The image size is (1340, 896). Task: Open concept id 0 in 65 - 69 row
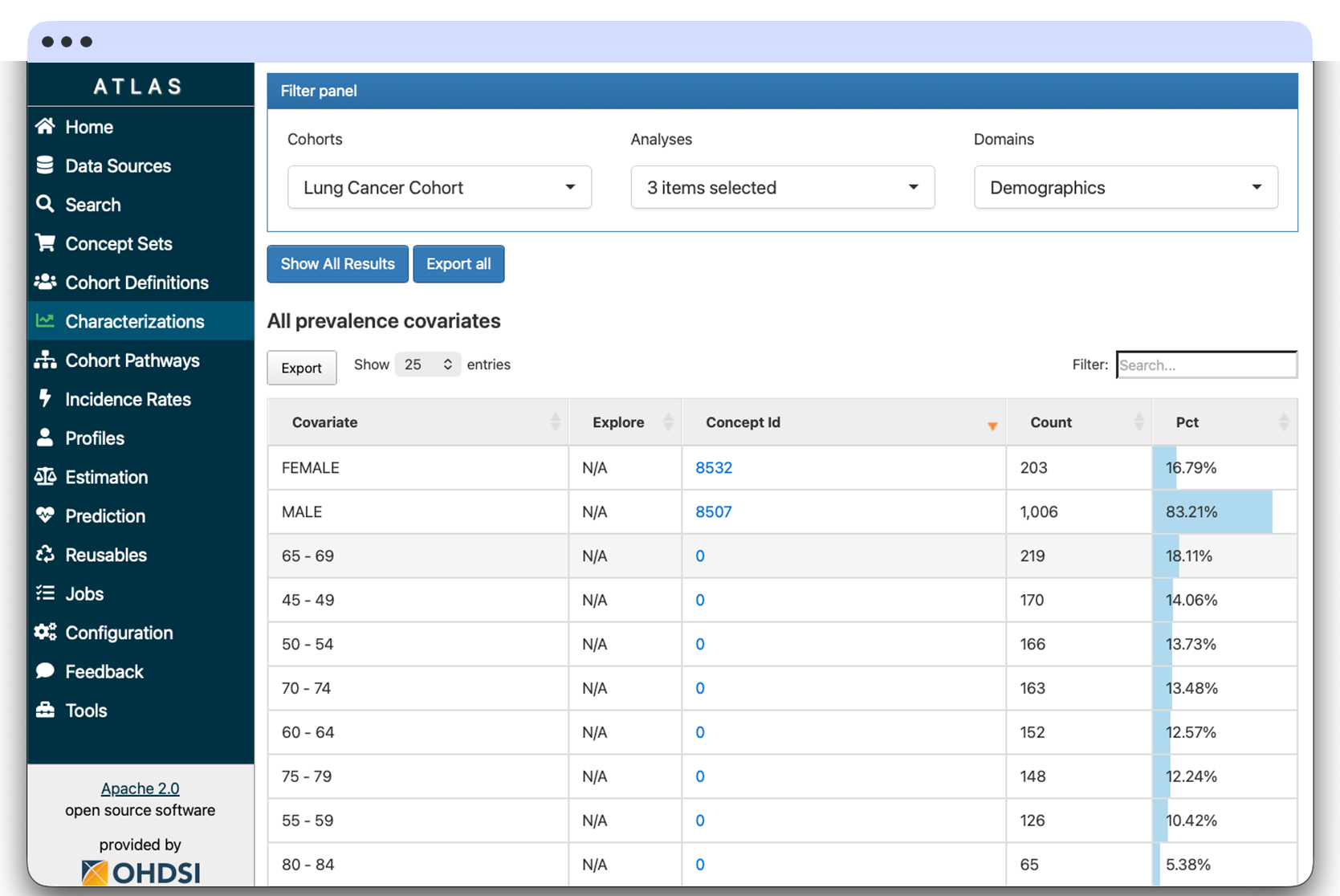click(x=700, y=556)
